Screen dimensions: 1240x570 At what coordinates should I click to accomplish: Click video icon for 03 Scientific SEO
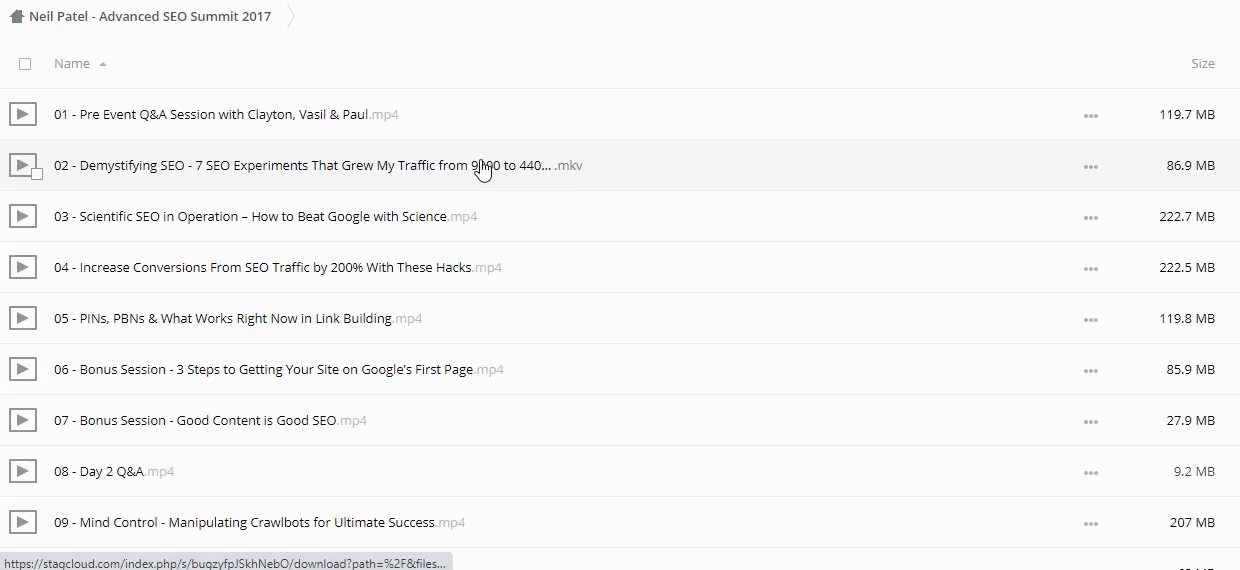point(23,216)
